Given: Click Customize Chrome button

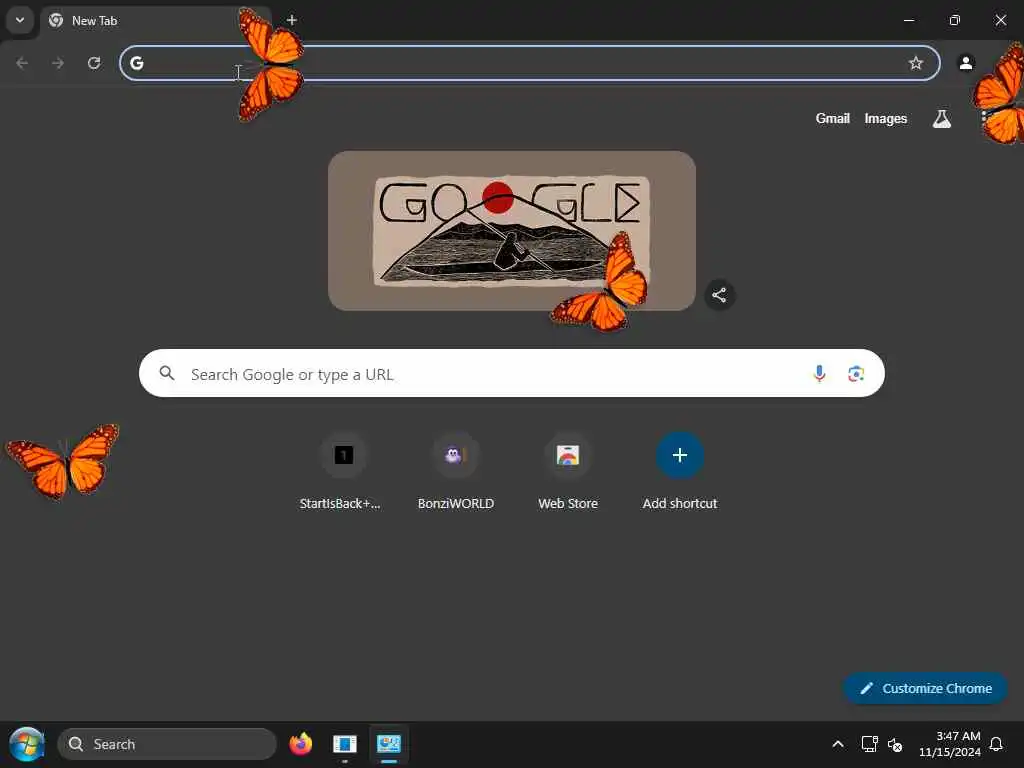Looking at the screenshot, I should (925, 688).
